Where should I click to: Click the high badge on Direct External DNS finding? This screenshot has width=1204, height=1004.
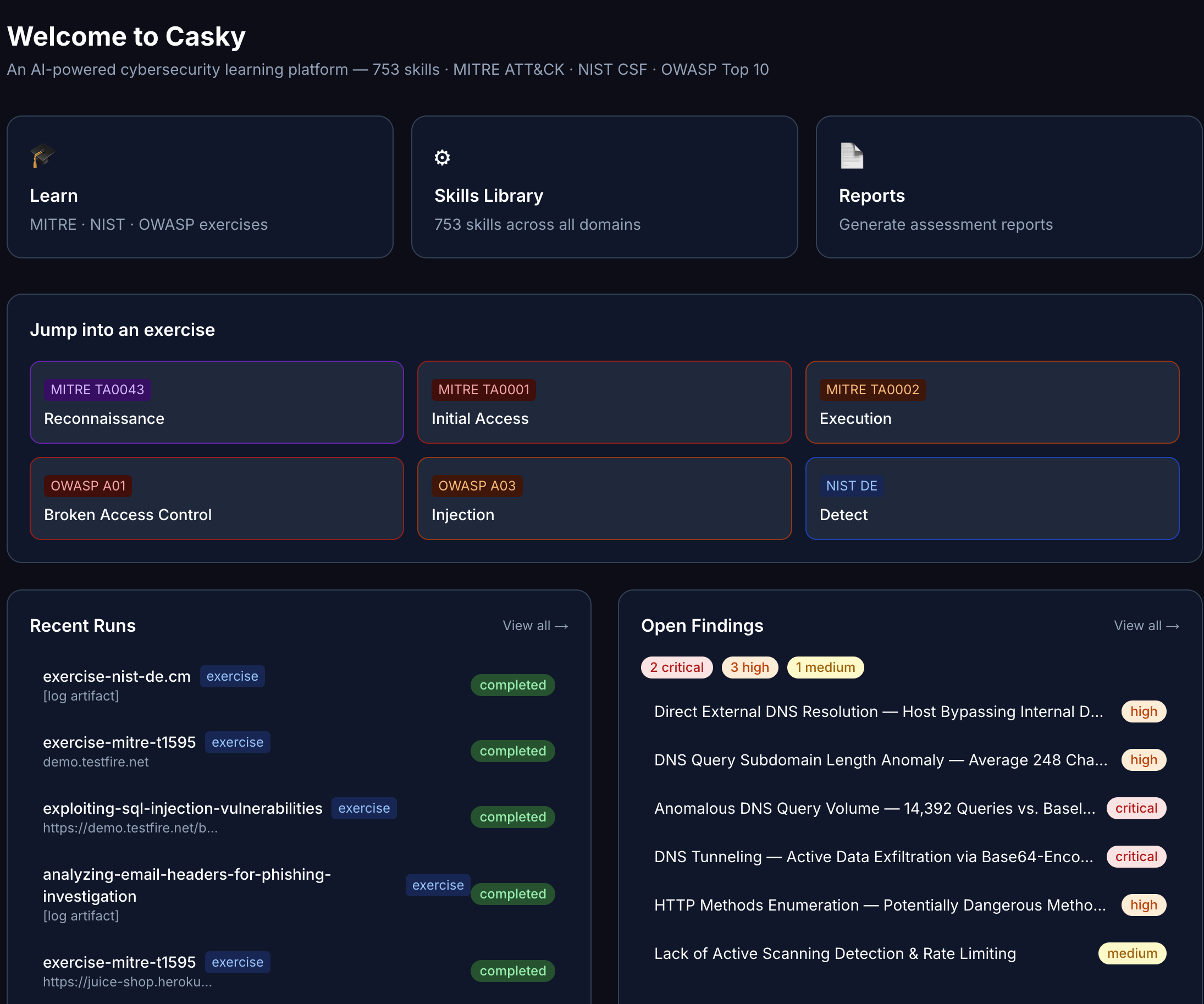pos(1144,711)
